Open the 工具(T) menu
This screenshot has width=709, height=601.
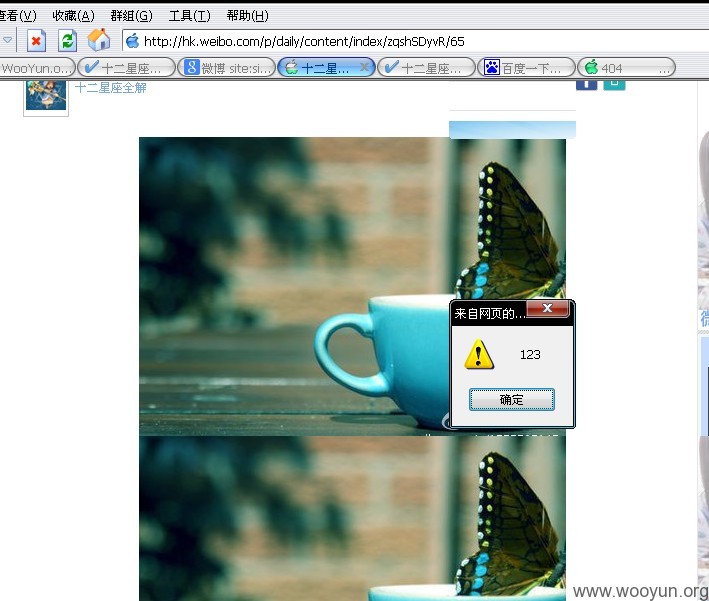point(189,16)
